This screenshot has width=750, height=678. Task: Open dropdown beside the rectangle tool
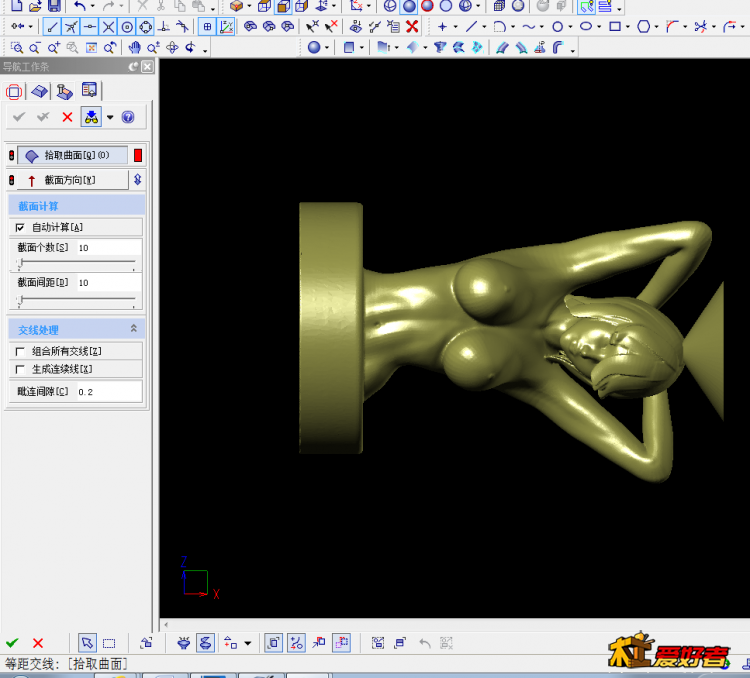(628, 27)
